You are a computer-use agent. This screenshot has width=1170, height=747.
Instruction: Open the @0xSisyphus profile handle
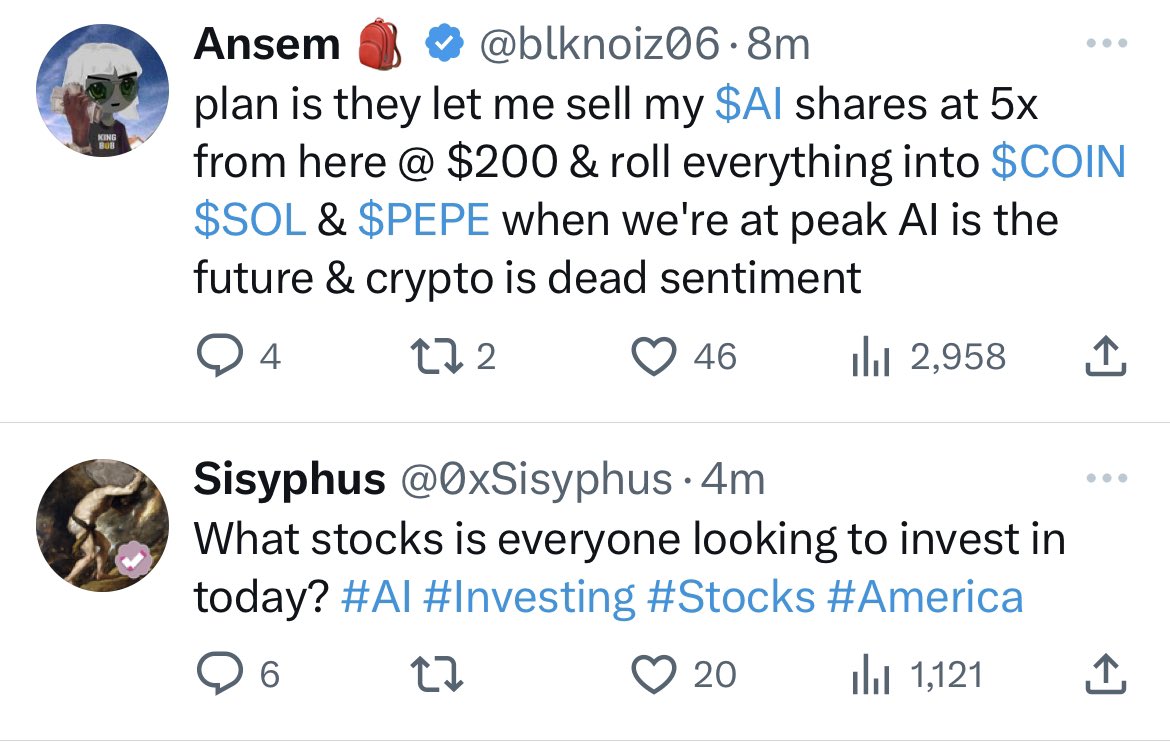click(x=536, y=479)
